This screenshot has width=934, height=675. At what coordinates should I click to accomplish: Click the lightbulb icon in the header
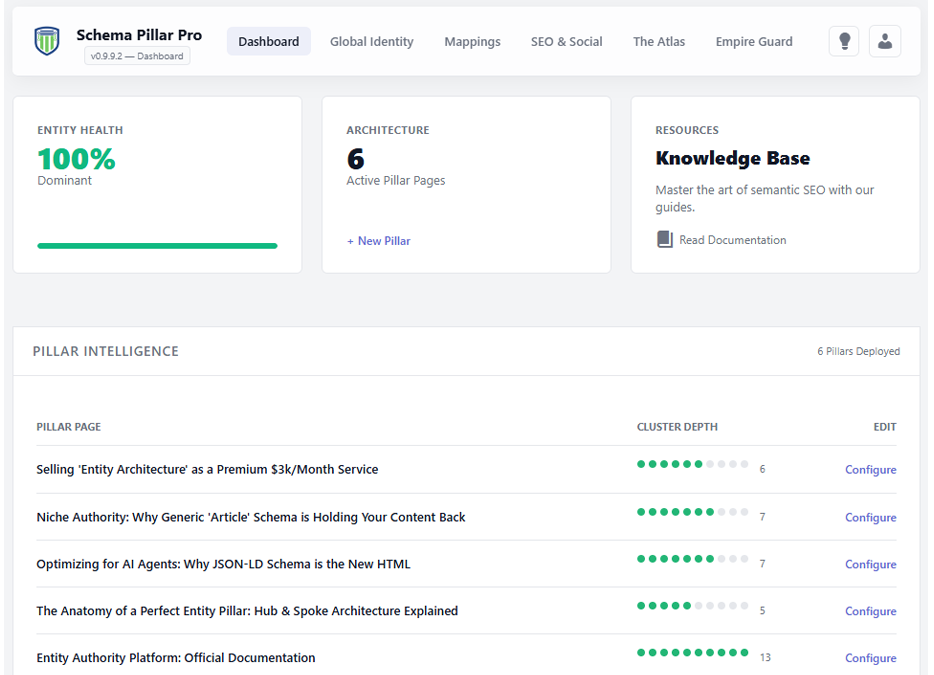(x=843, y=41)
